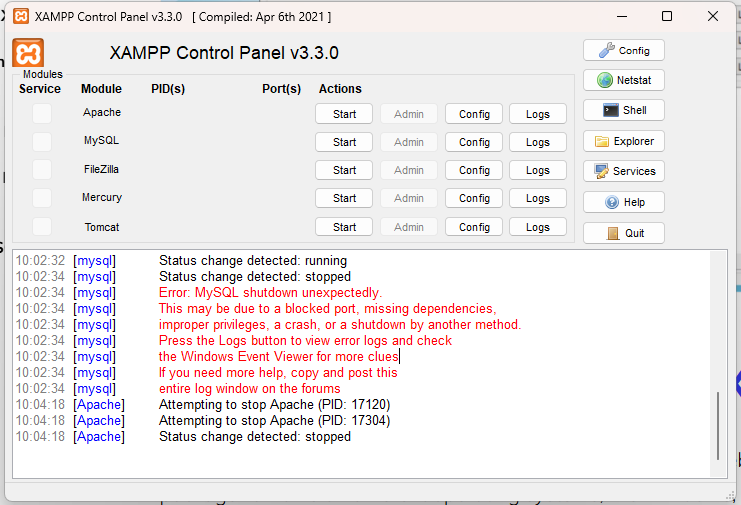Screen dimensions: 741x505
Task: Click the disabled Mercury Admin button
Action: (x=409, y=198)
